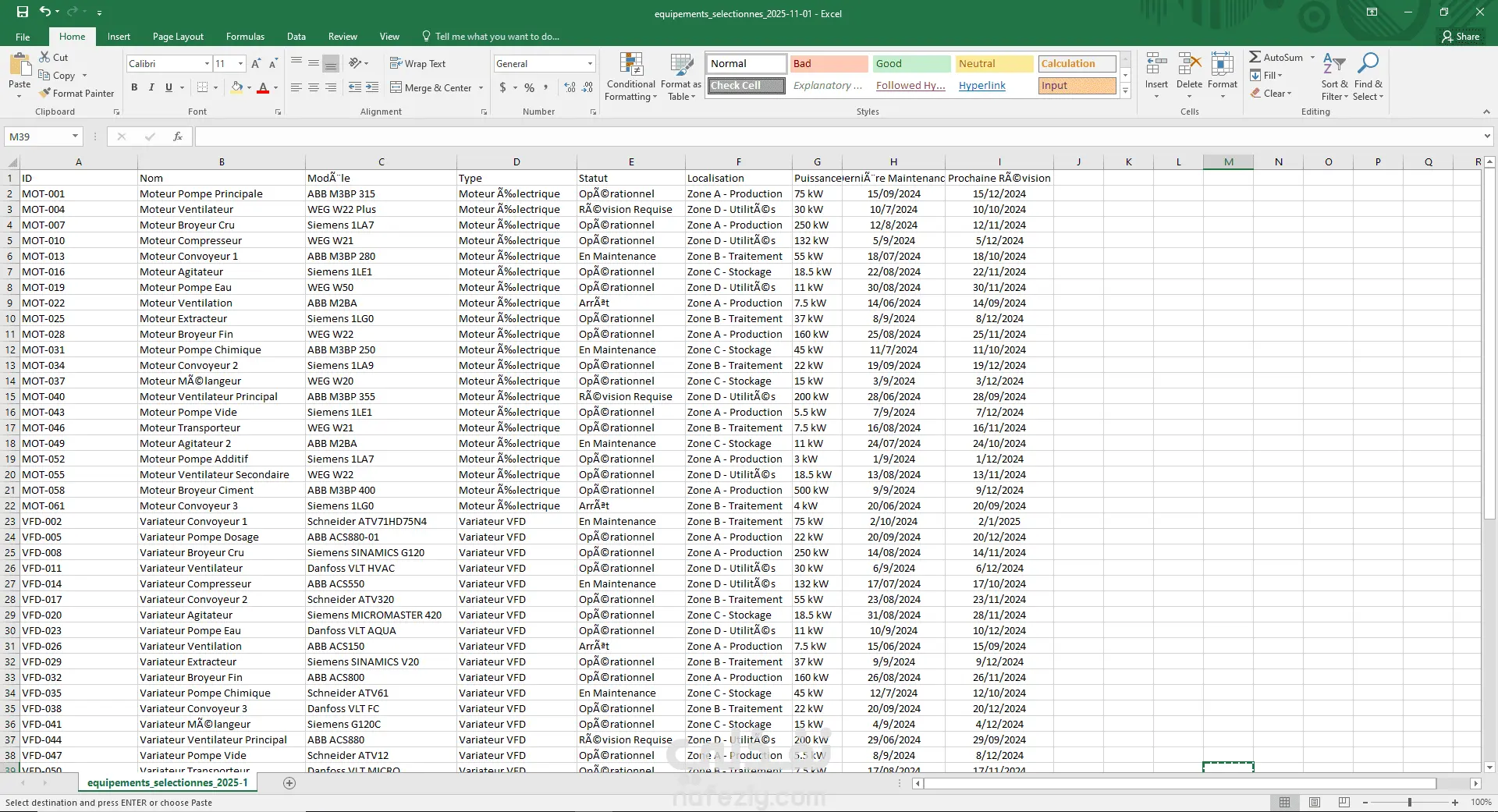1498x812 pixels.
Task: Toggle Italic formatting
Action: point(151,87)
